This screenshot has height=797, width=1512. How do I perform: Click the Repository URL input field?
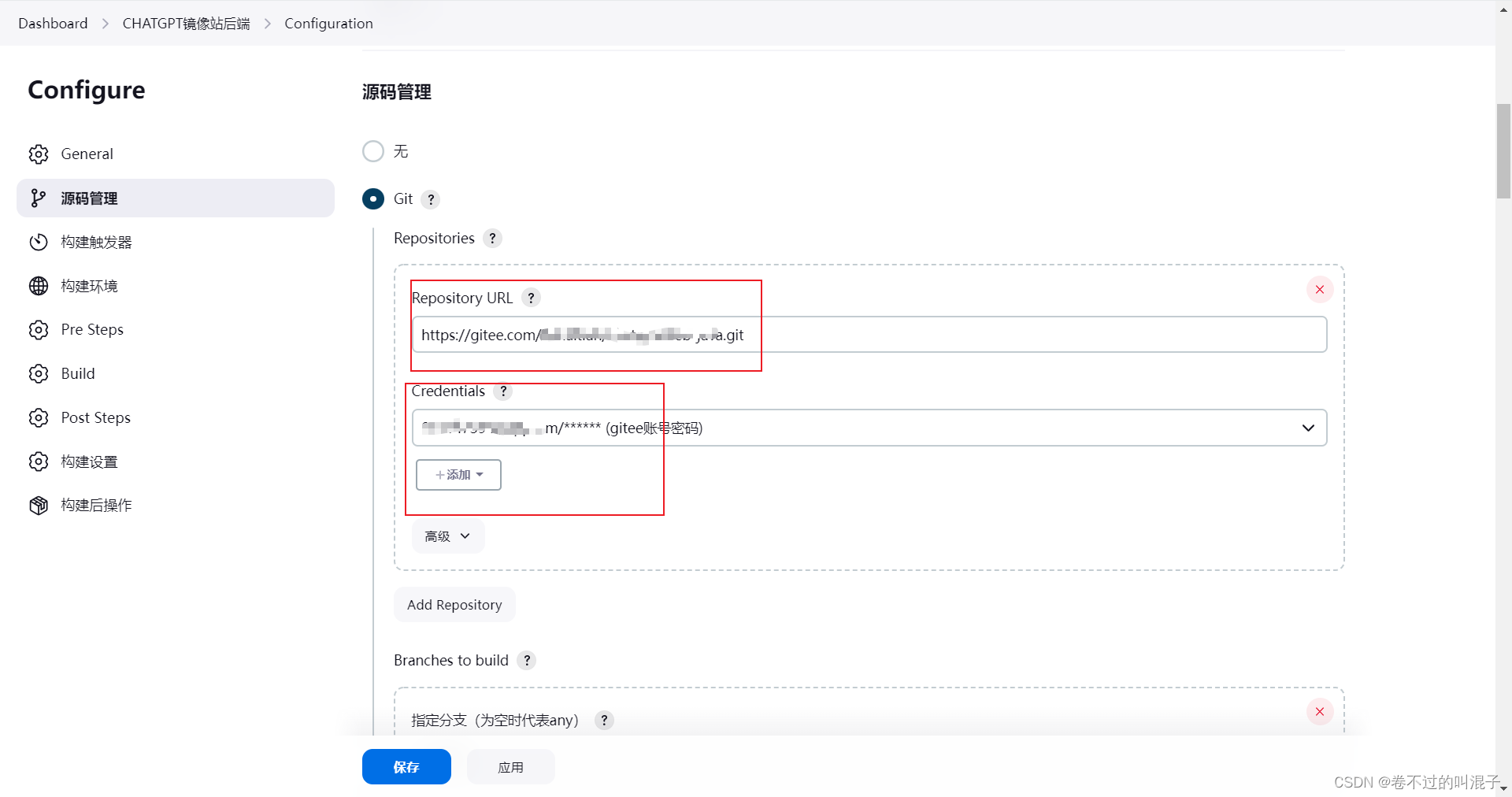[869, 335]
